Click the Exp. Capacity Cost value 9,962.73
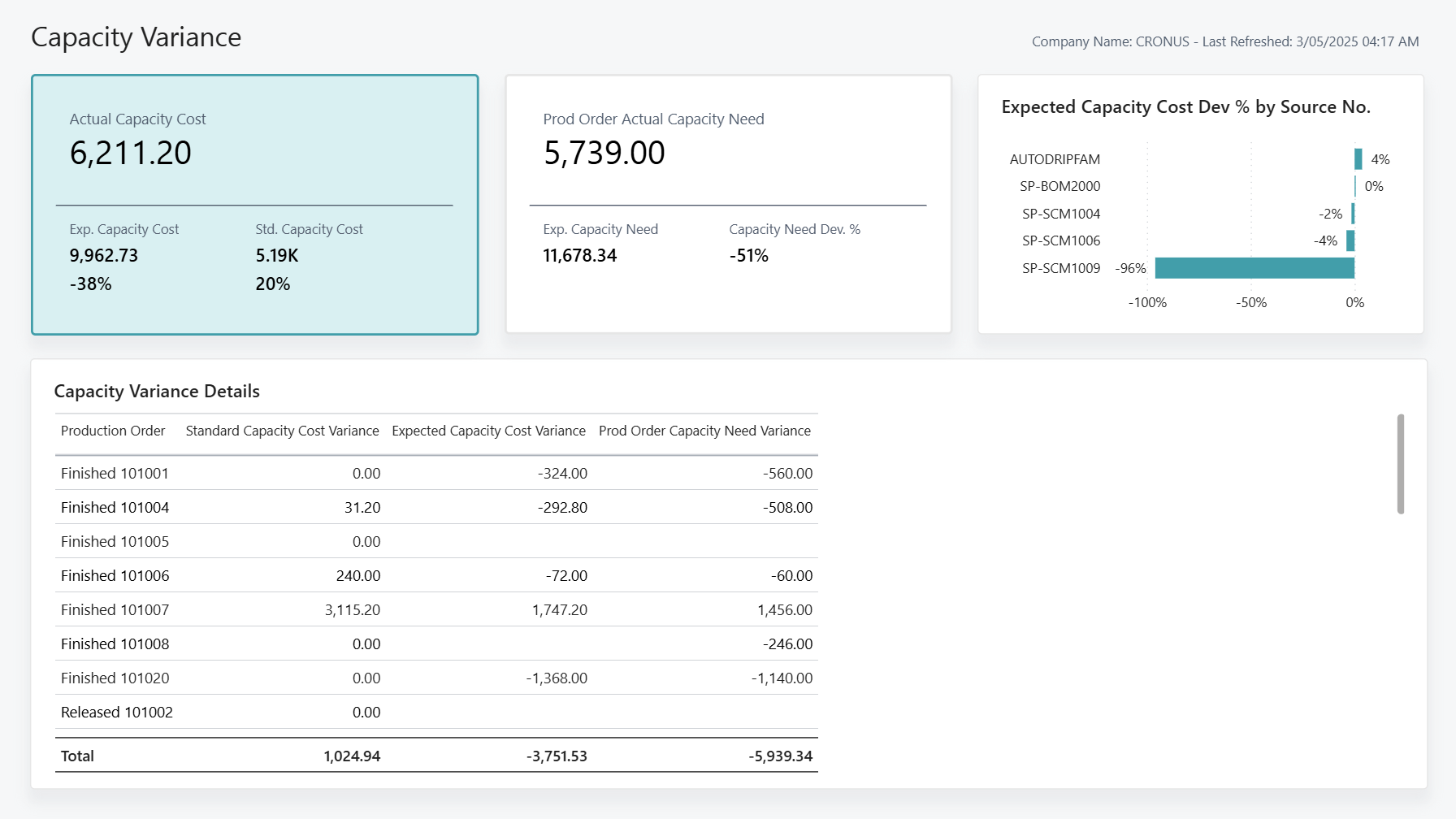The image size is (1456, 819). point(103,255)
